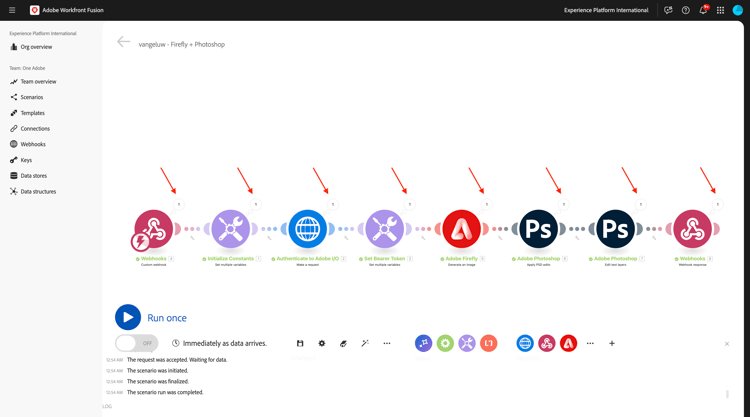This screenshot has height=417, width=750.
Task: Open the user profile avatar
Action: (738, 10)
